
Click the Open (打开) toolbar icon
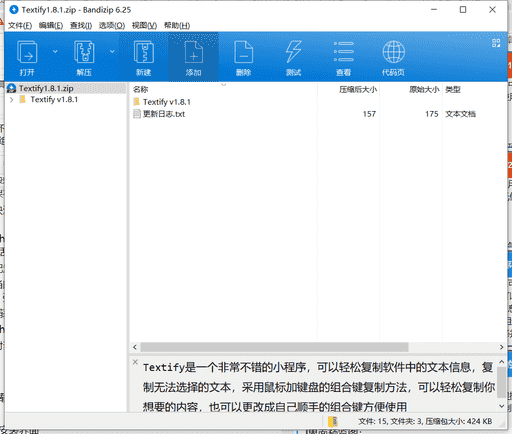(27, 52)
